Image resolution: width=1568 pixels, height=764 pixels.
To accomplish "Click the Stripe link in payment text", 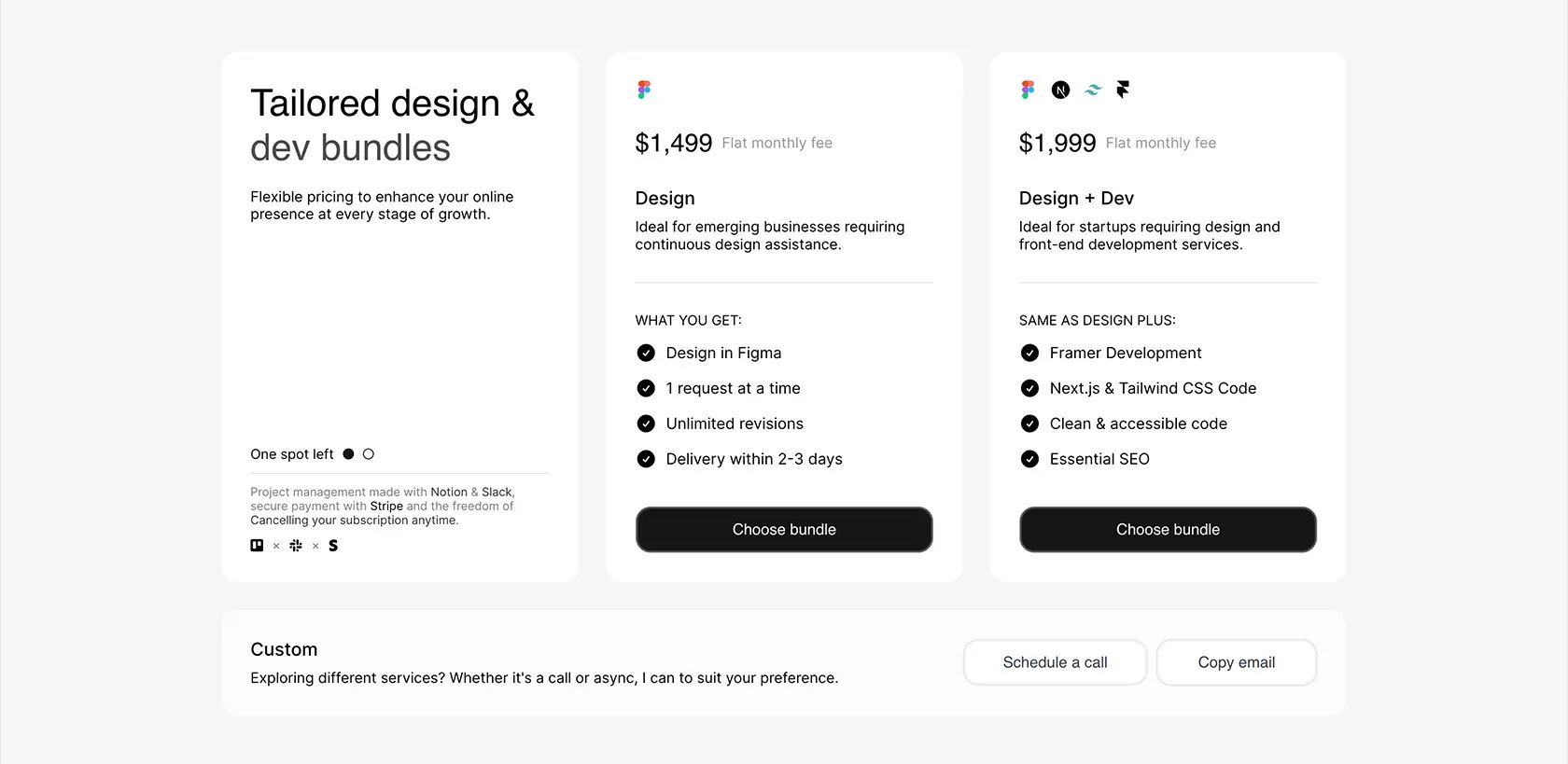I will [x=386, y=507].
